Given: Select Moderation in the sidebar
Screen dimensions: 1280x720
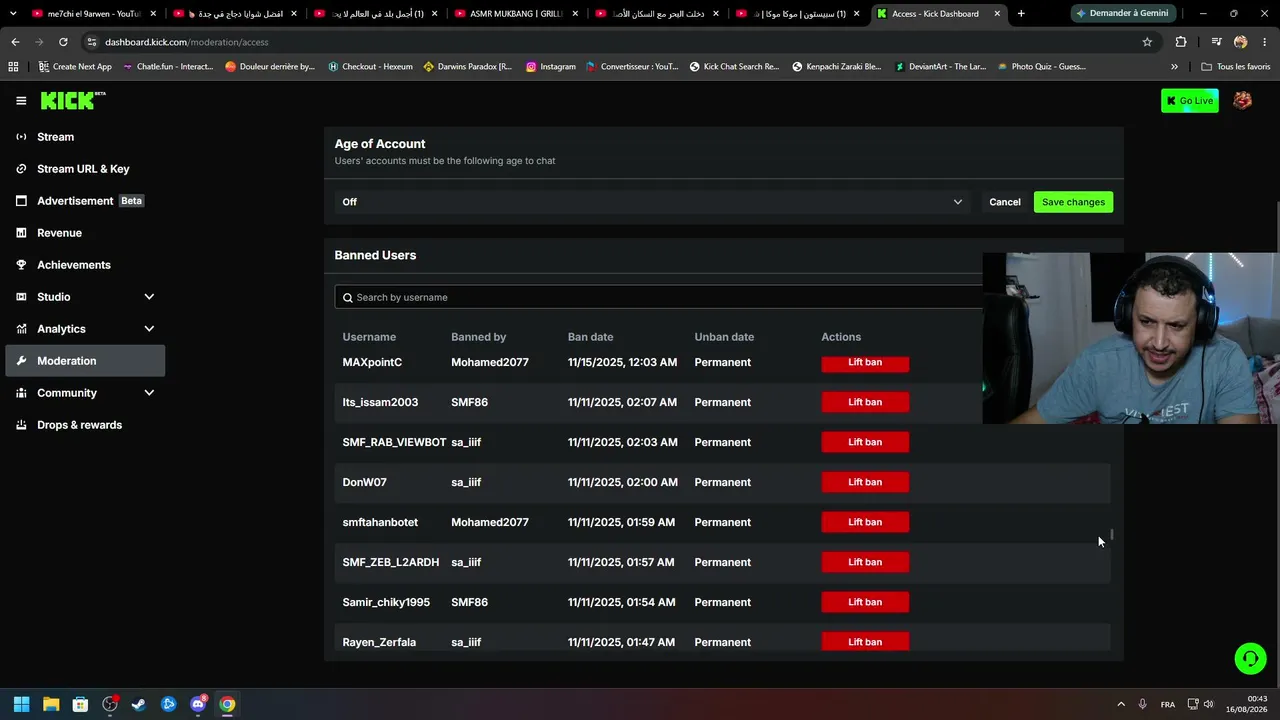Looking at the screenshot, I should pyautogui.click(x=85, y=361).
